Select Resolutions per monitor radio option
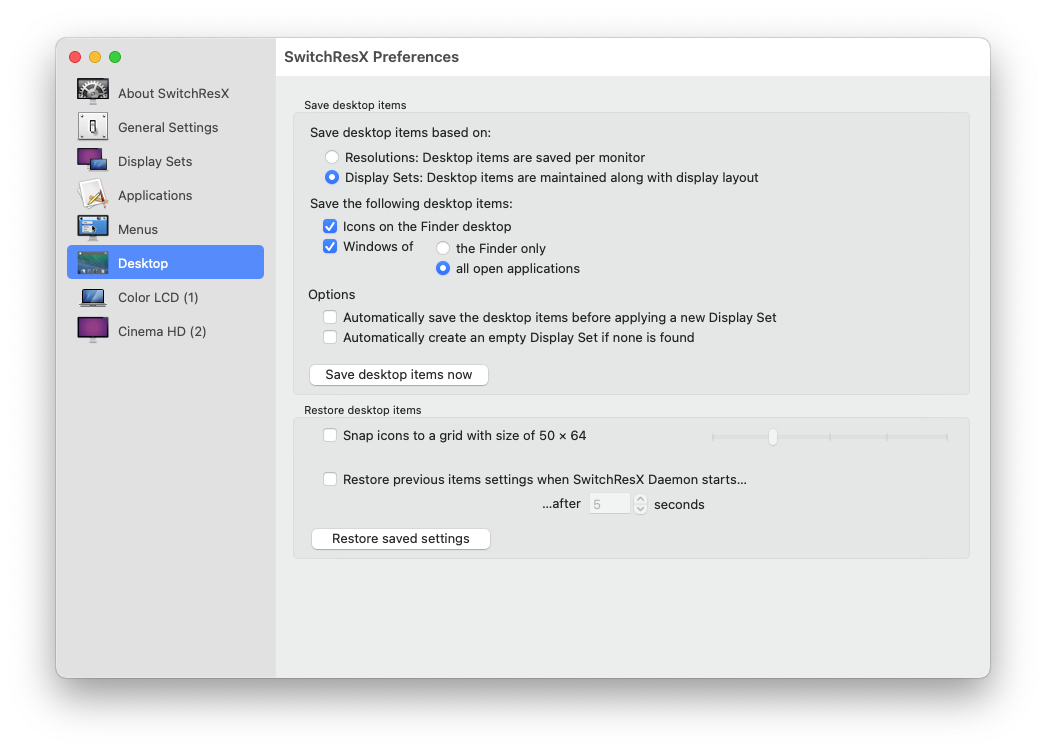This screenshot has width=1046, height=752. (x=332, y=157)
